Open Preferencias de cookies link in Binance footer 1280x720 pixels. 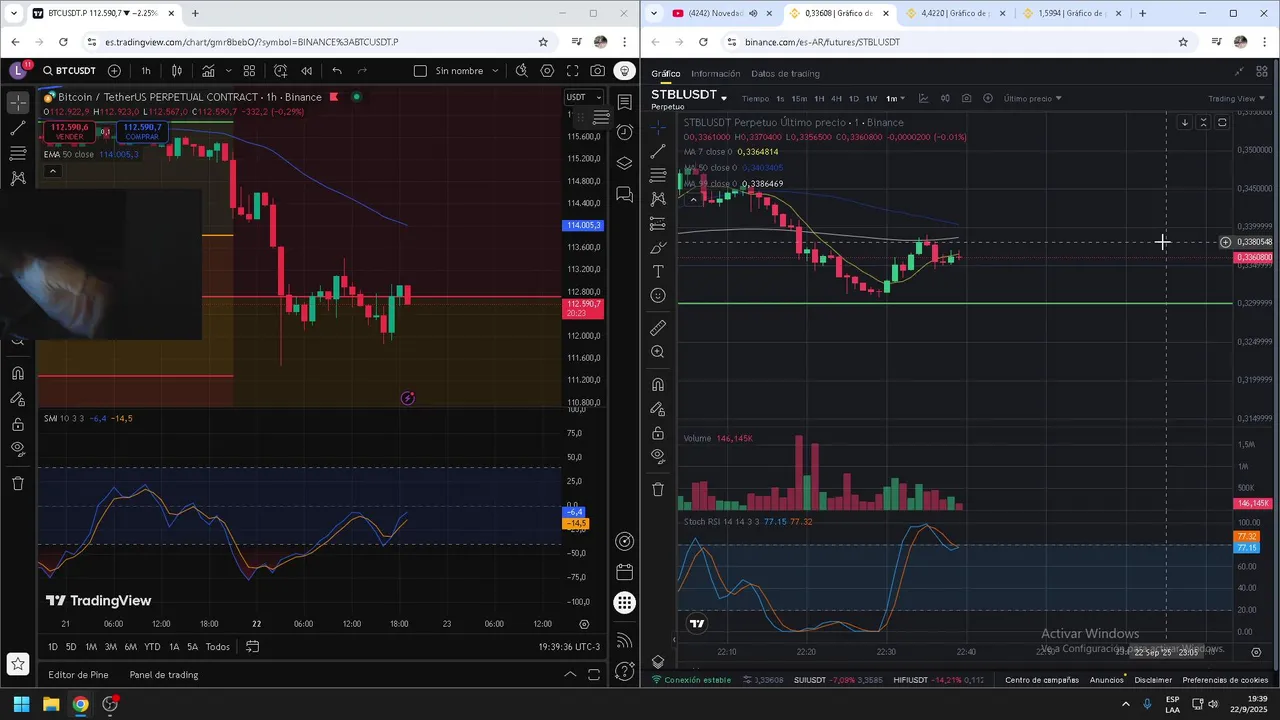point(1225,680)
